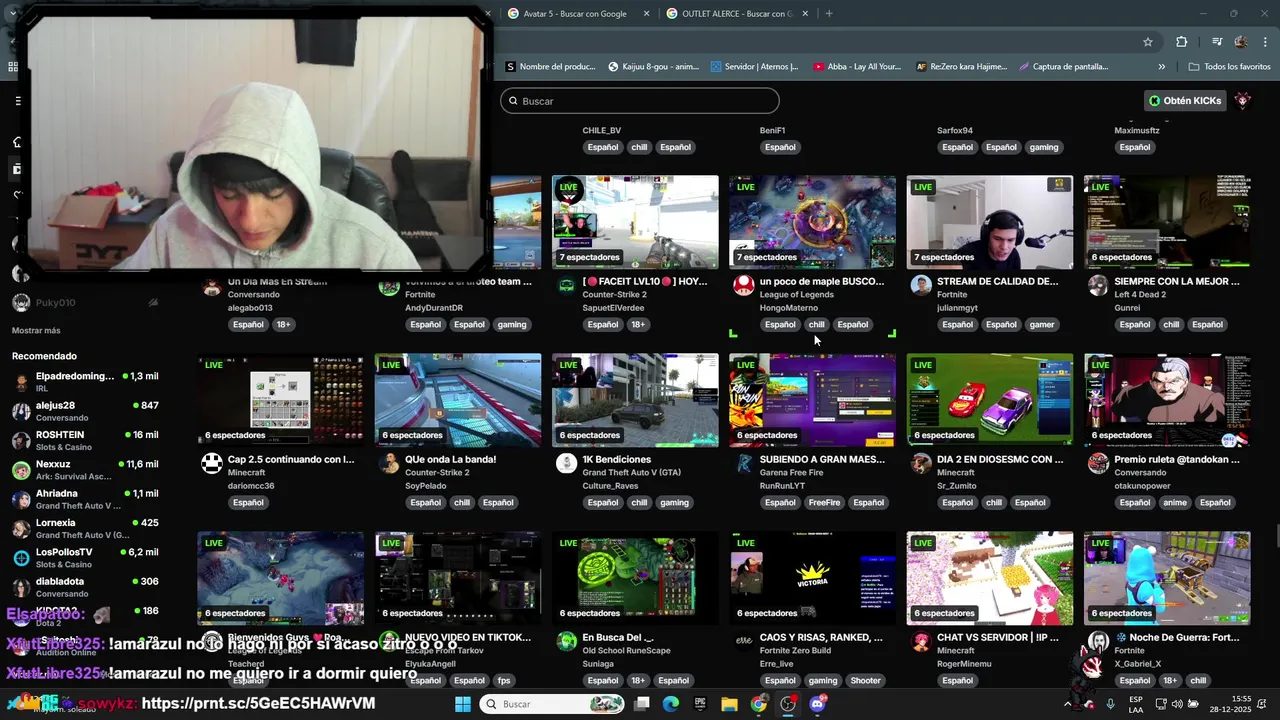The image size is (1280, 720).
Task: Open the Nombre del produc... bookmark
Action: click(550, 67)
